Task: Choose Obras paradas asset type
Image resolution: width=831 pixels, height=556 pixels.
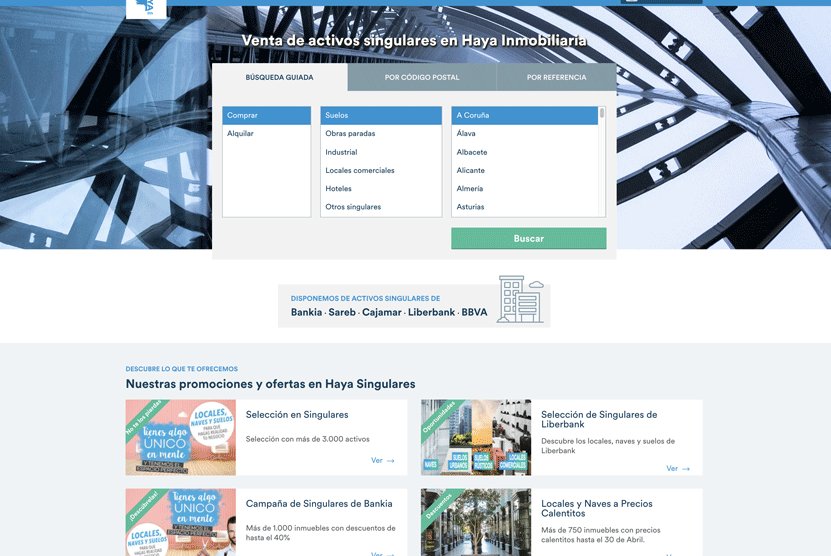Action: click(381, 134)
